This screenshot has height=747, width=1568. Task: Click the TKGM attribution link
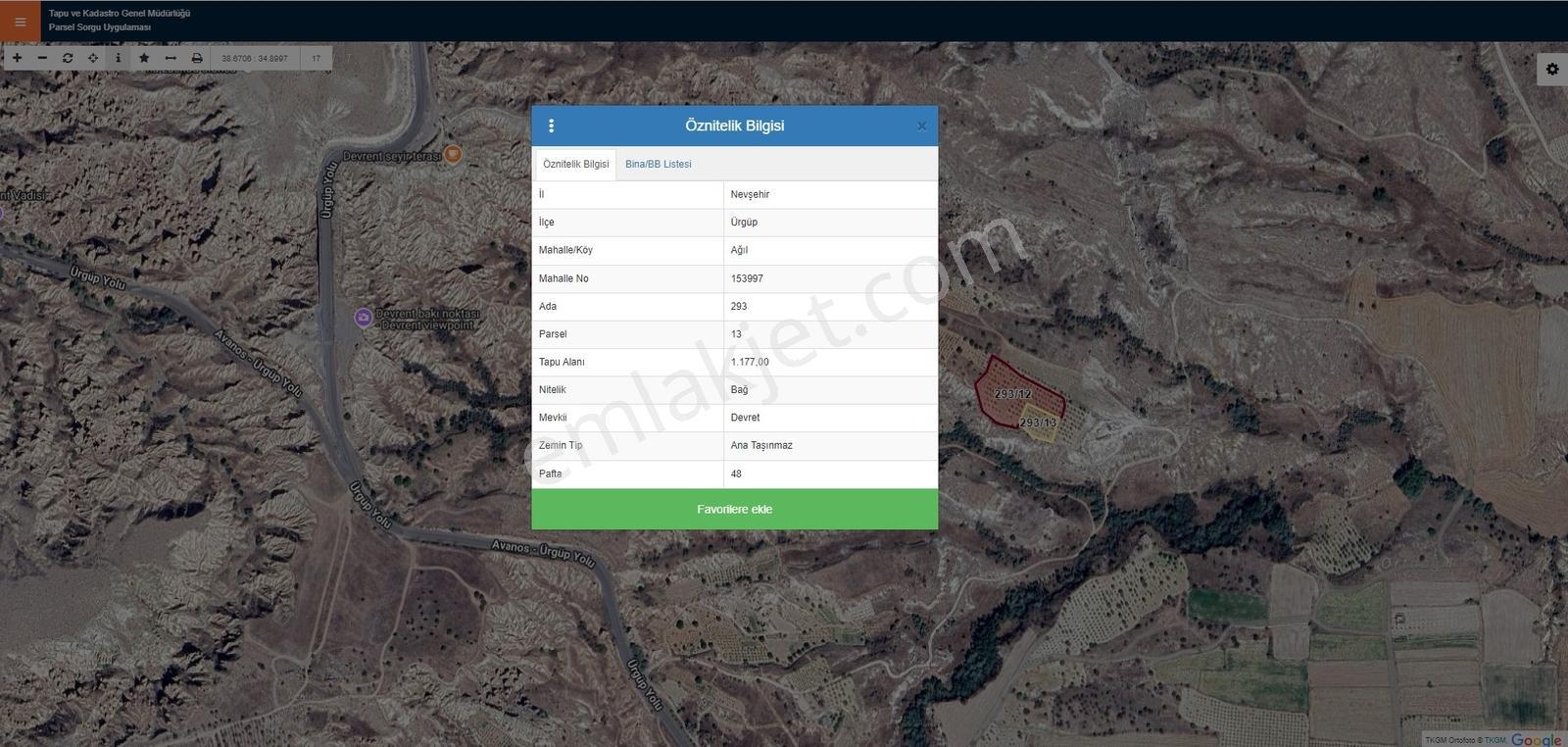point(1494,741)
